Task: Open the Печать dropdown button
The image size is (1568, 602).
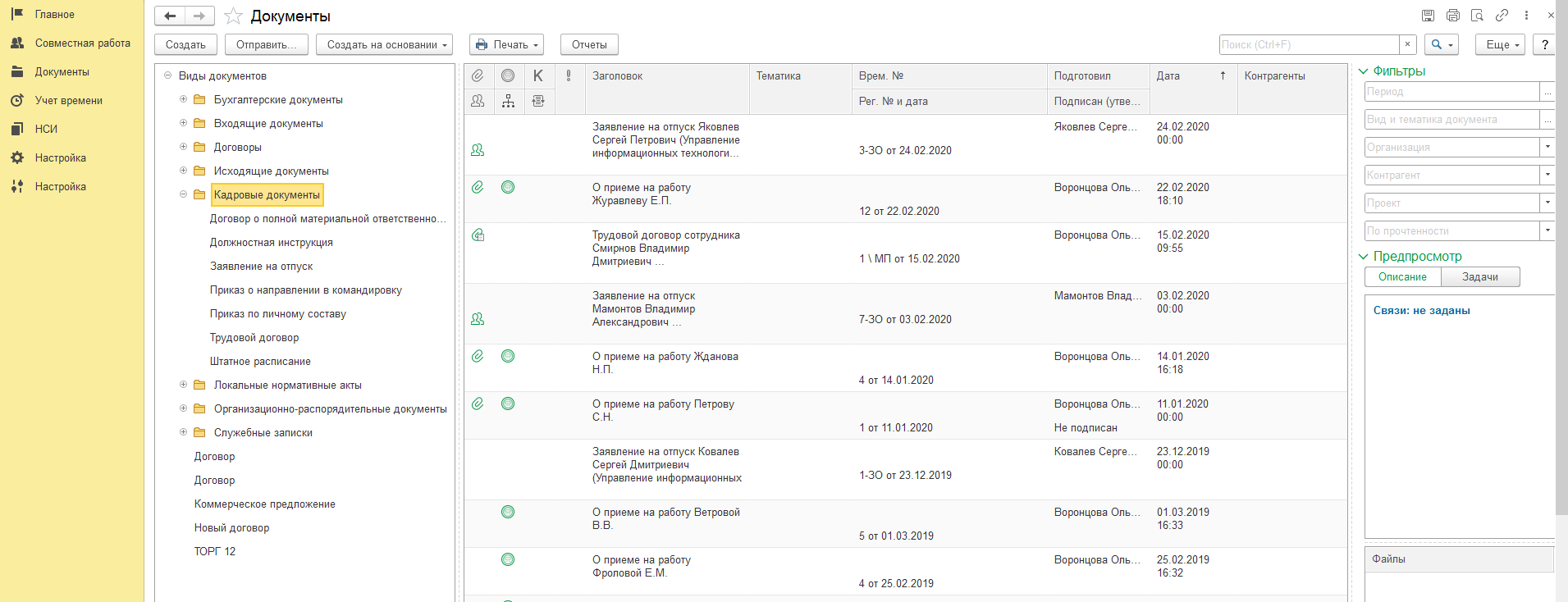Action: tap(507, 44)
